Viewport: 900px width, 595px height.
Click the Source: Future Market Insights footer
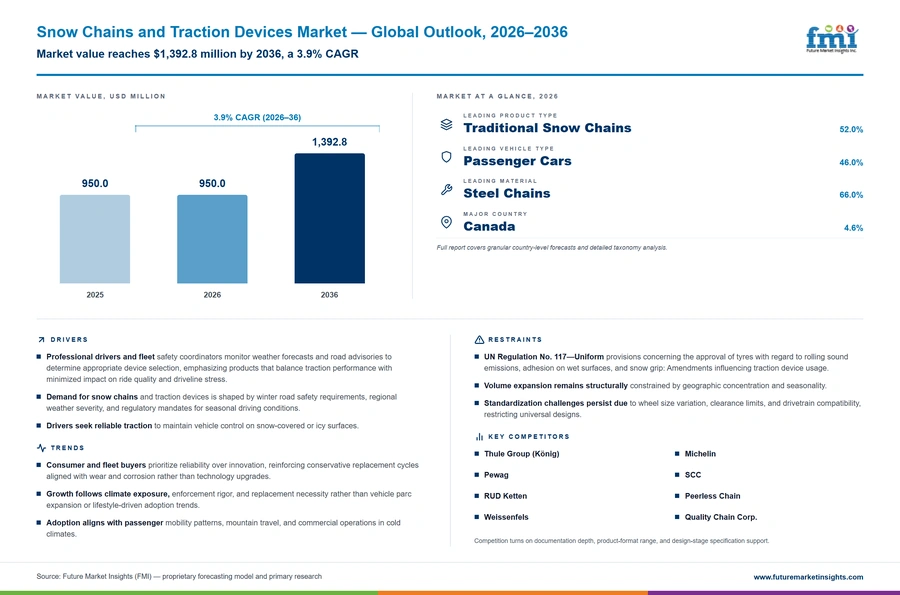(179, 577)
